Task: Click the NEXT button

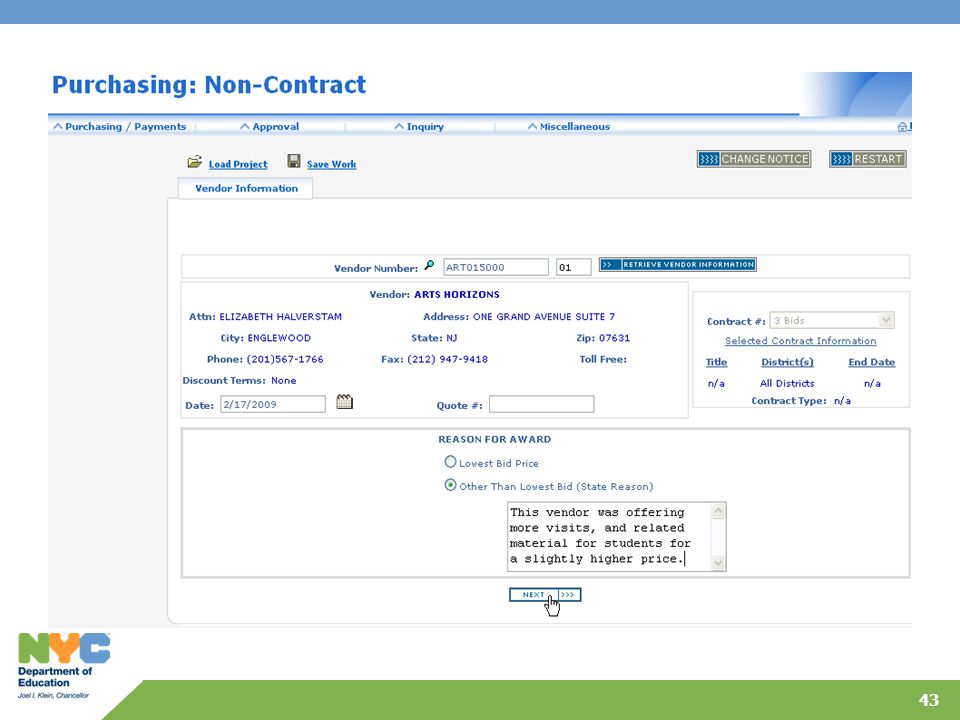Action: click(x=545, y=594)
